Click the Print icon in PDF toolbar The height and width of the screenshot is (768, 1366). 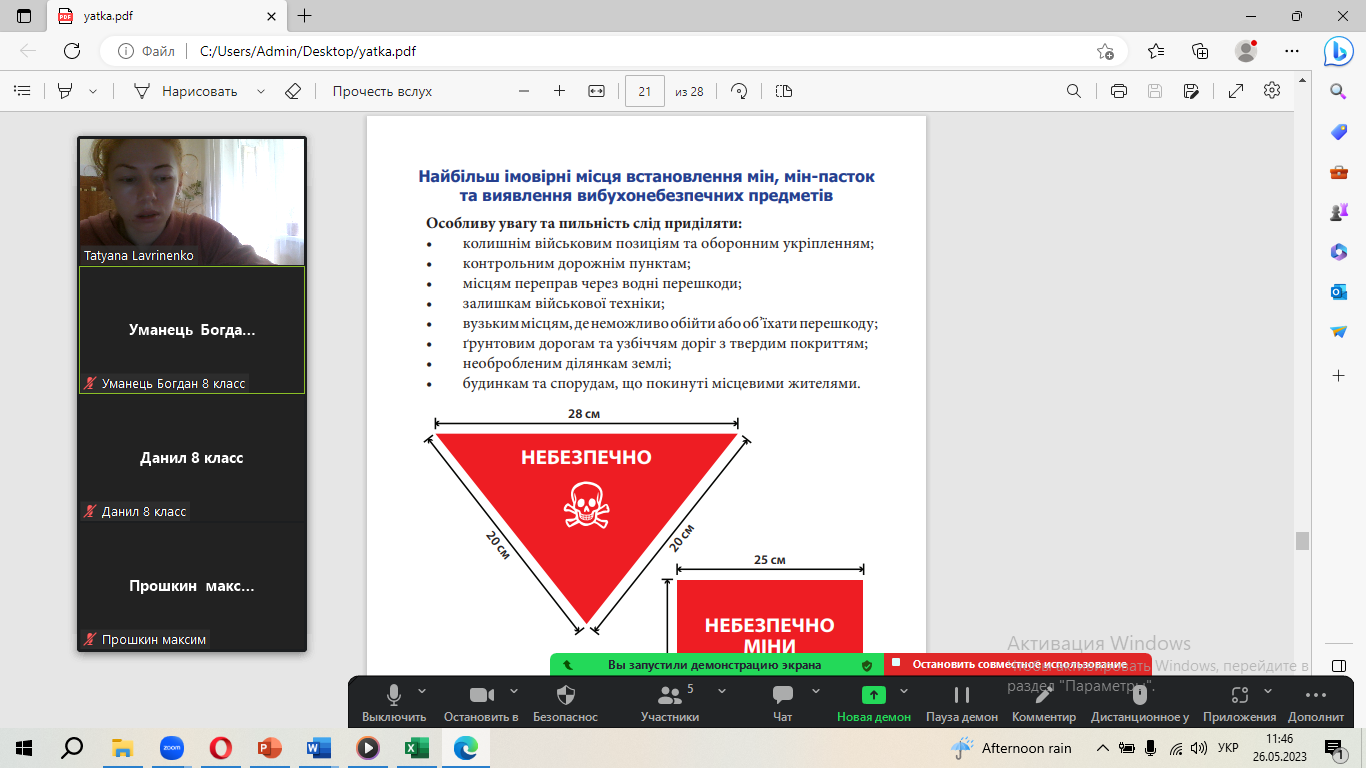pyautogui.click(x=1119, y=91)
